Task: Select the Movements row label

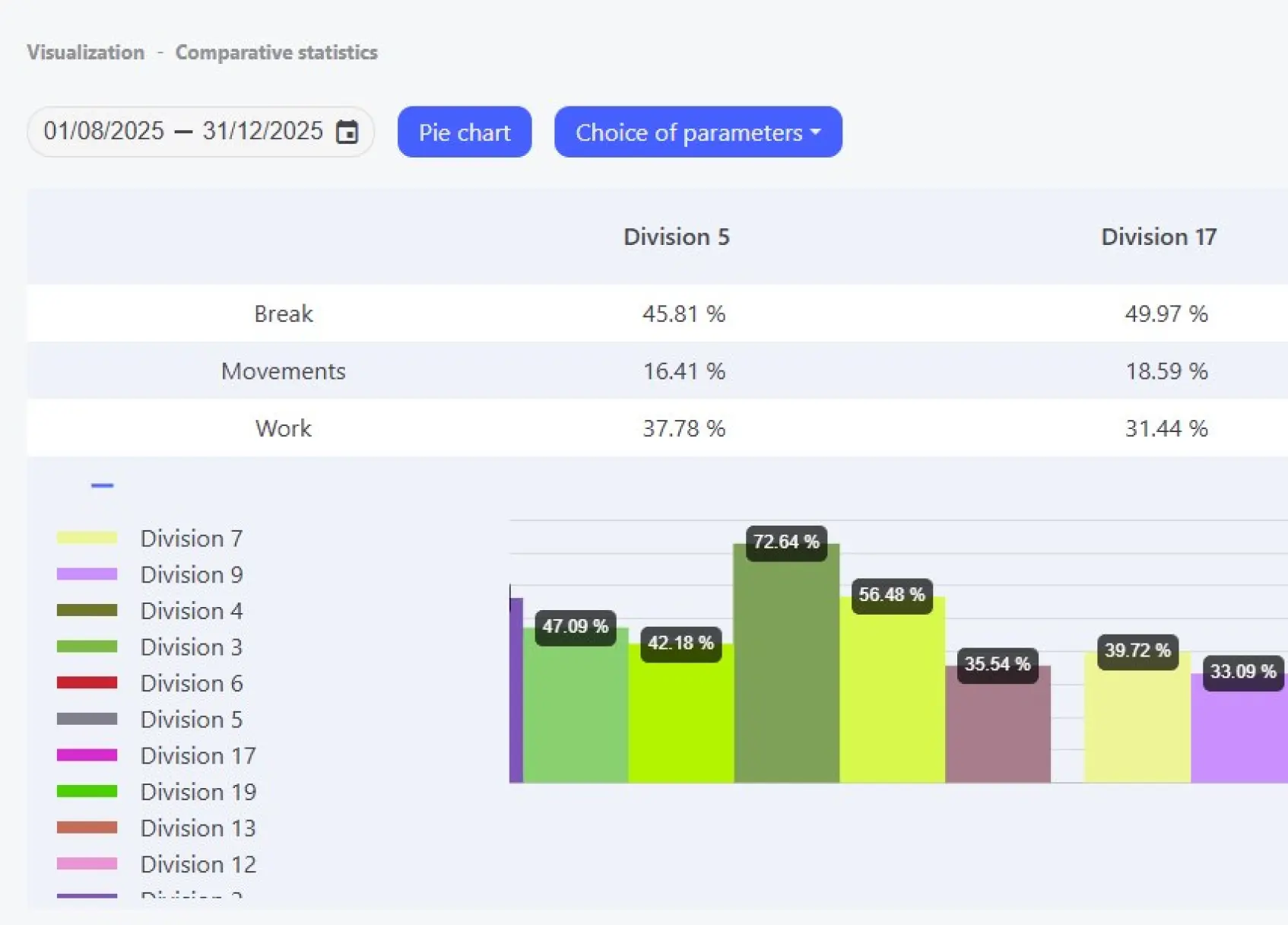Action: tap(284, 371)
